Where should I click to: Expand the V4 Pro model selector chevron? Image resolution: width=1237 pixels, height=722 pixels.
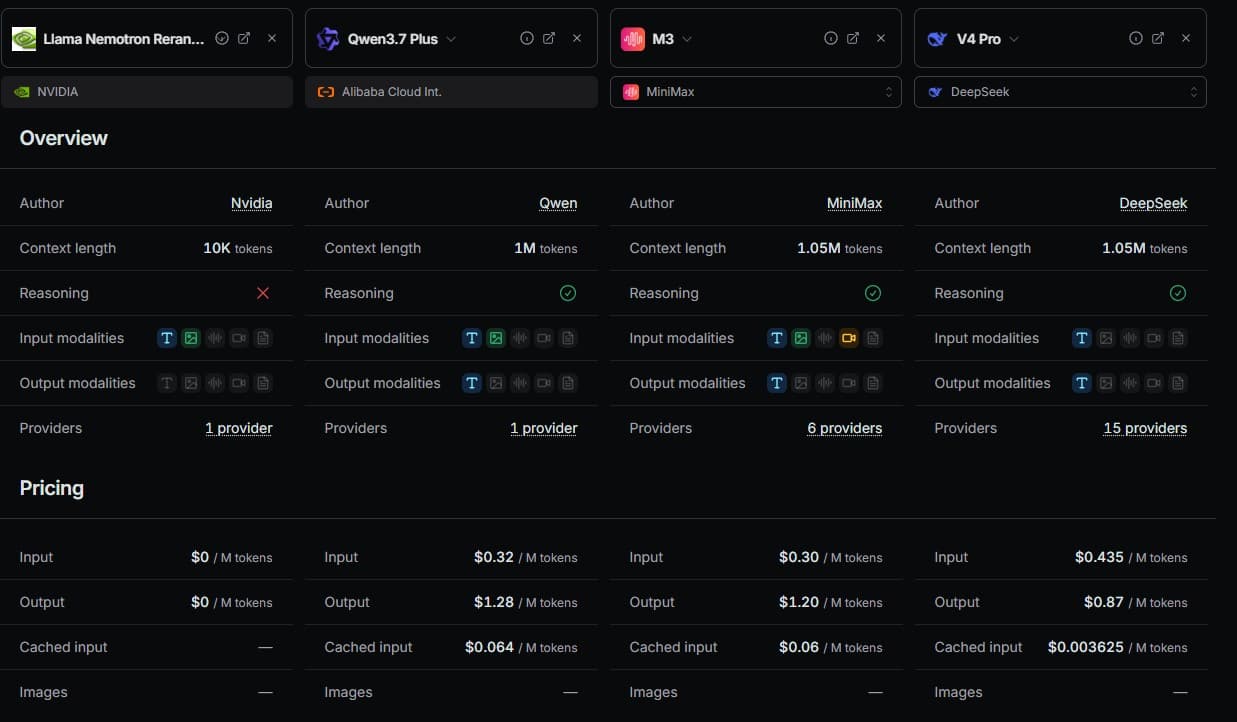(x=1014, y=39)
